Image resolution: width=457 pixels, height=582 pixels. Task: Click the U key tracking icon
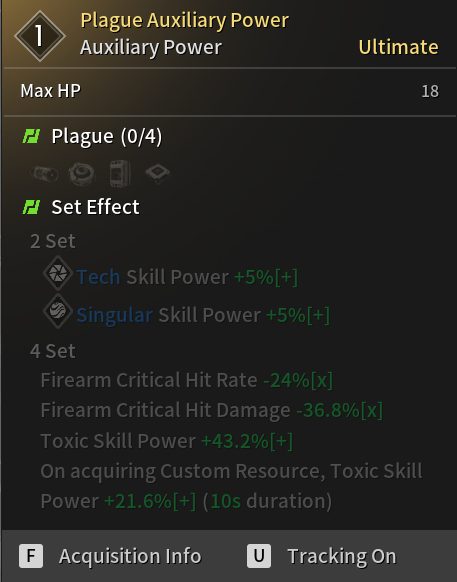click(259, 556)
